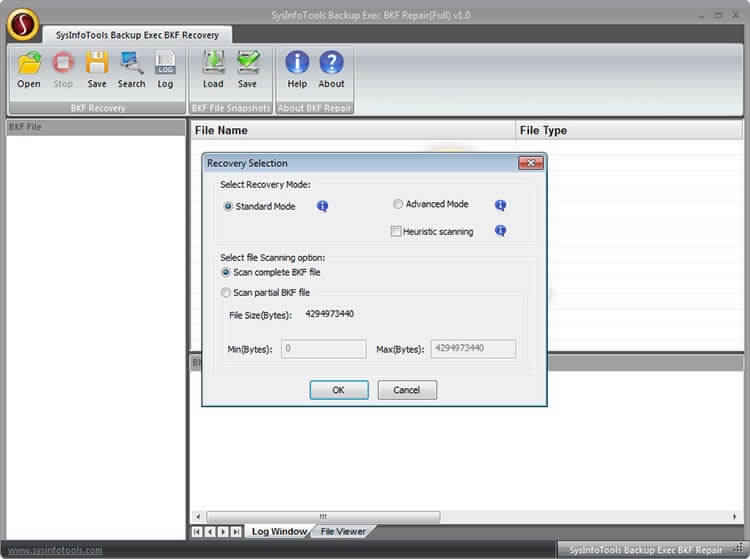
Task: Click the Max(Bytes) input field
Action: coord(473,348)
